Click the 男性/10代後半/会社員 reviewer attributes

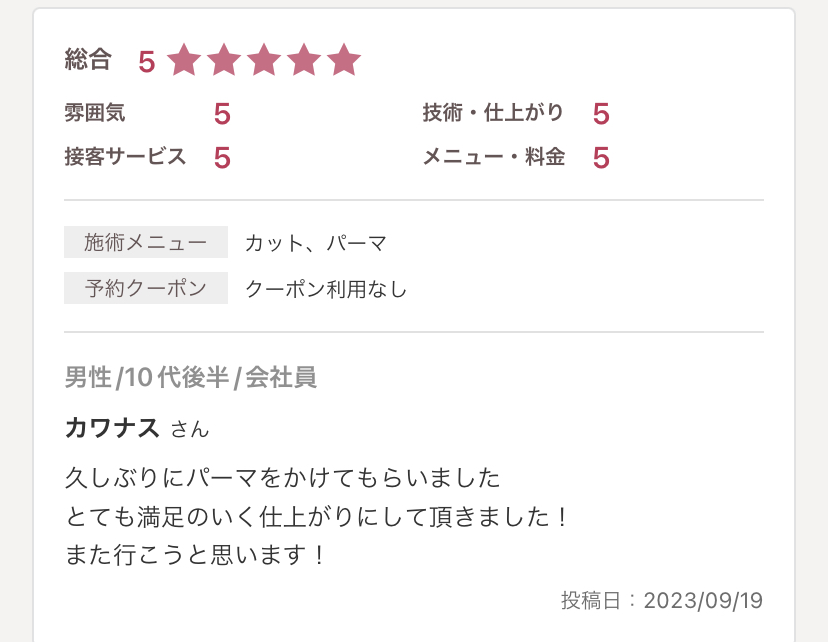(191, 378)
